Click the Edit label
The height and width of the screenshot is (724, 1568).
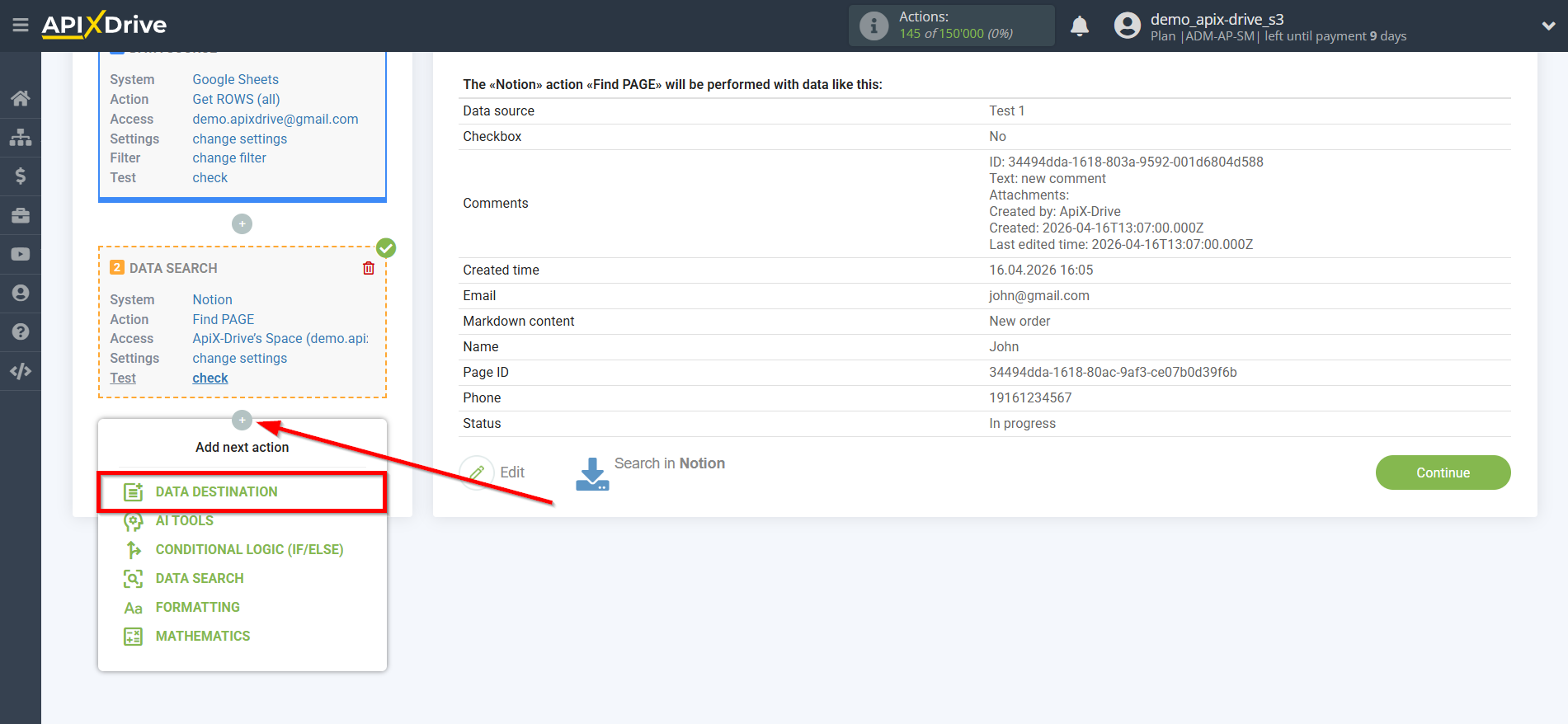click(512, 472)
